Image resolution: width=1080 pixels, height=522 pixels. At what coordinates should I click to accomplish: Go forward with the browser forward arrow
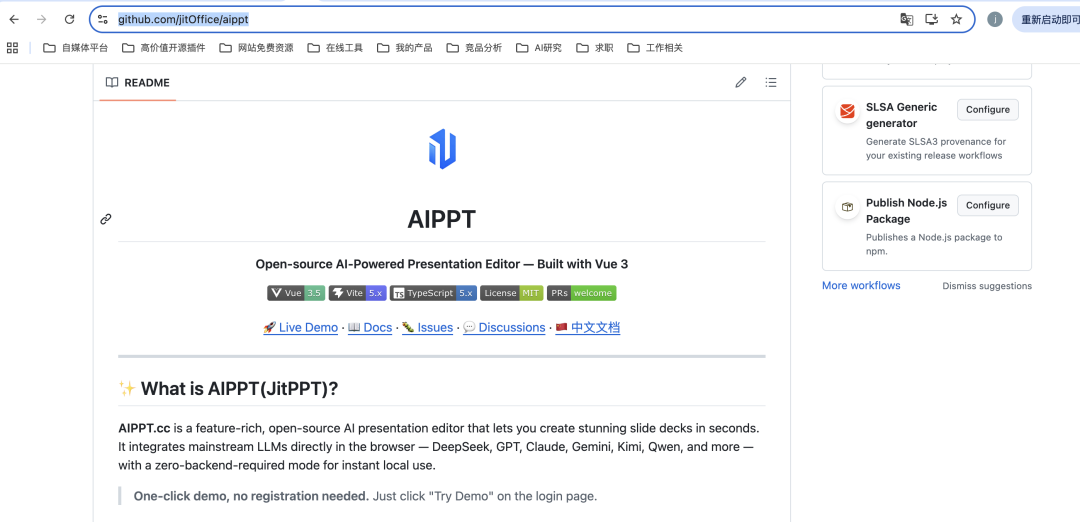pyautogui.click(x=41, y=19)
